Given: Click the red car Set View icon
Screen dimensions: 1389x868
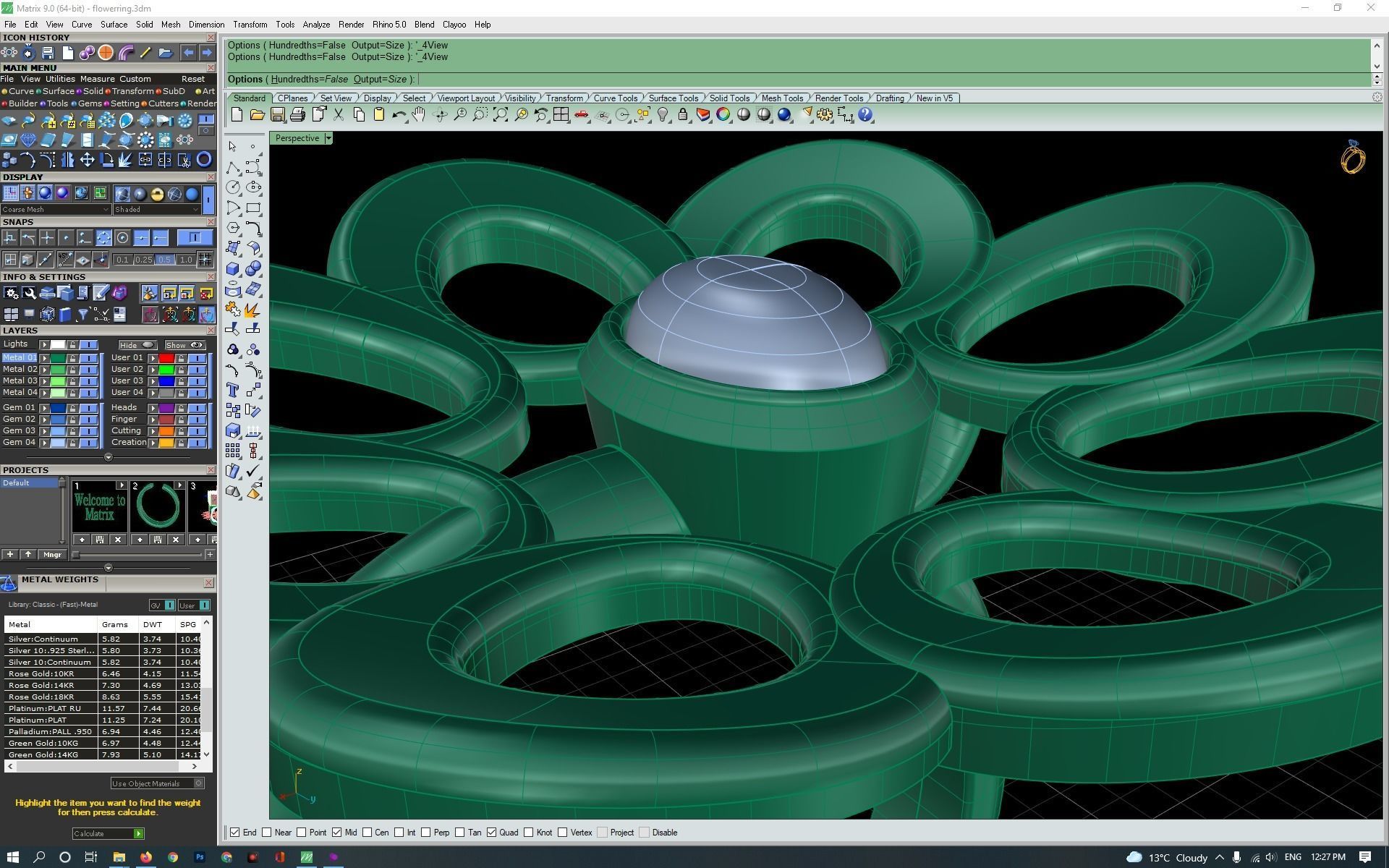Looking at the screenshot, I should [581, 115].
